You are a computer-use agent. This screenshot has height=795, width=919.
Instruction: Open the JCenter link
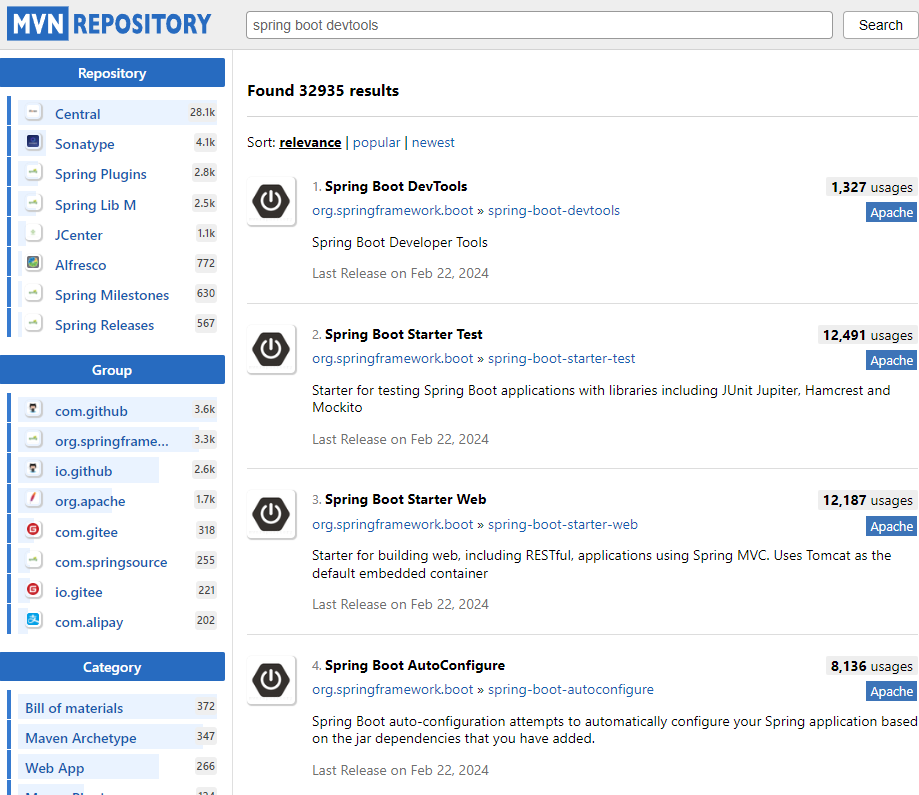[79, 235]
